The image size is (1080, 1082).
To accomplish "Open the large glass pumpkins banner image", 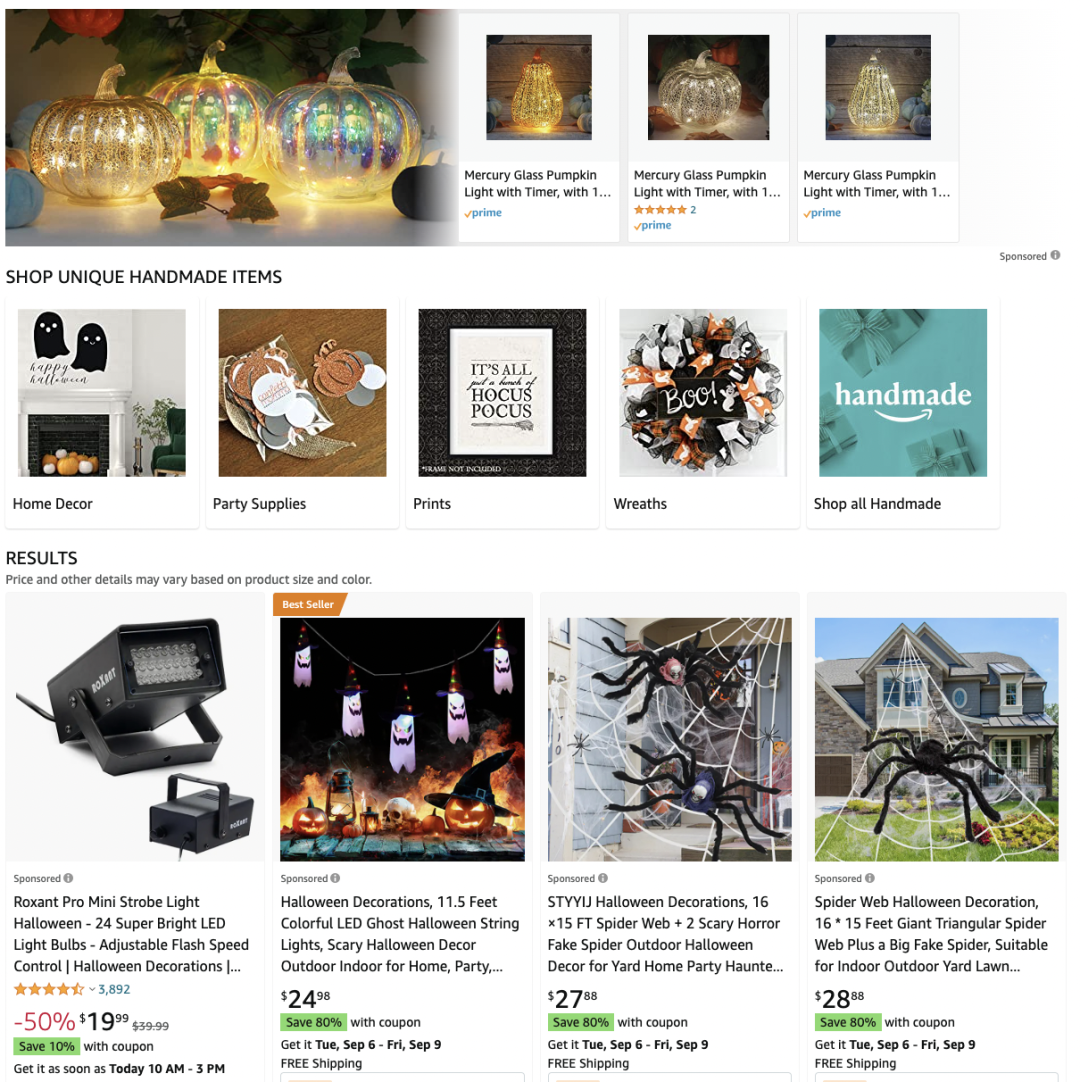I will [x=231, y=128].
